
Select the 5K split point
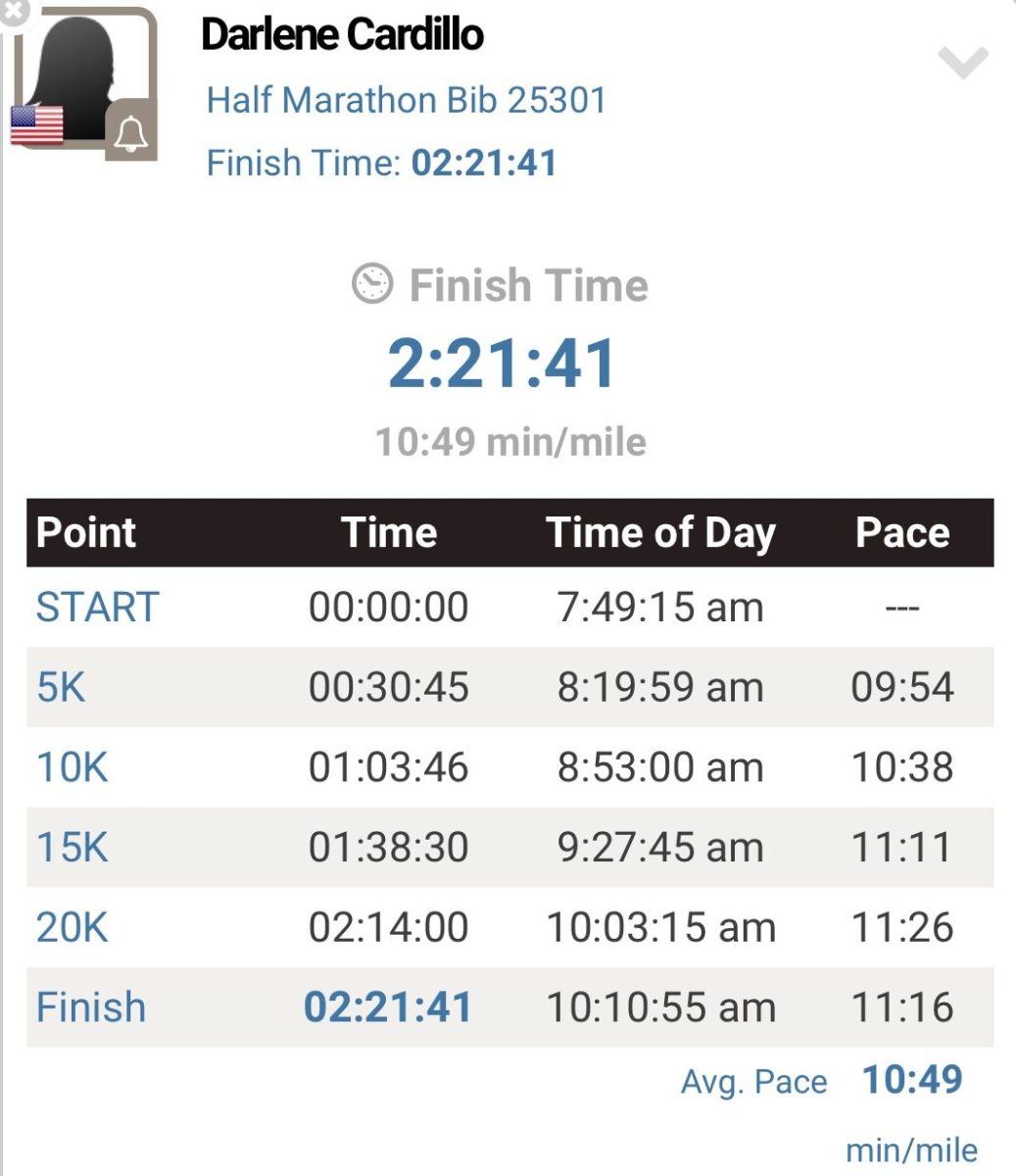61,687
